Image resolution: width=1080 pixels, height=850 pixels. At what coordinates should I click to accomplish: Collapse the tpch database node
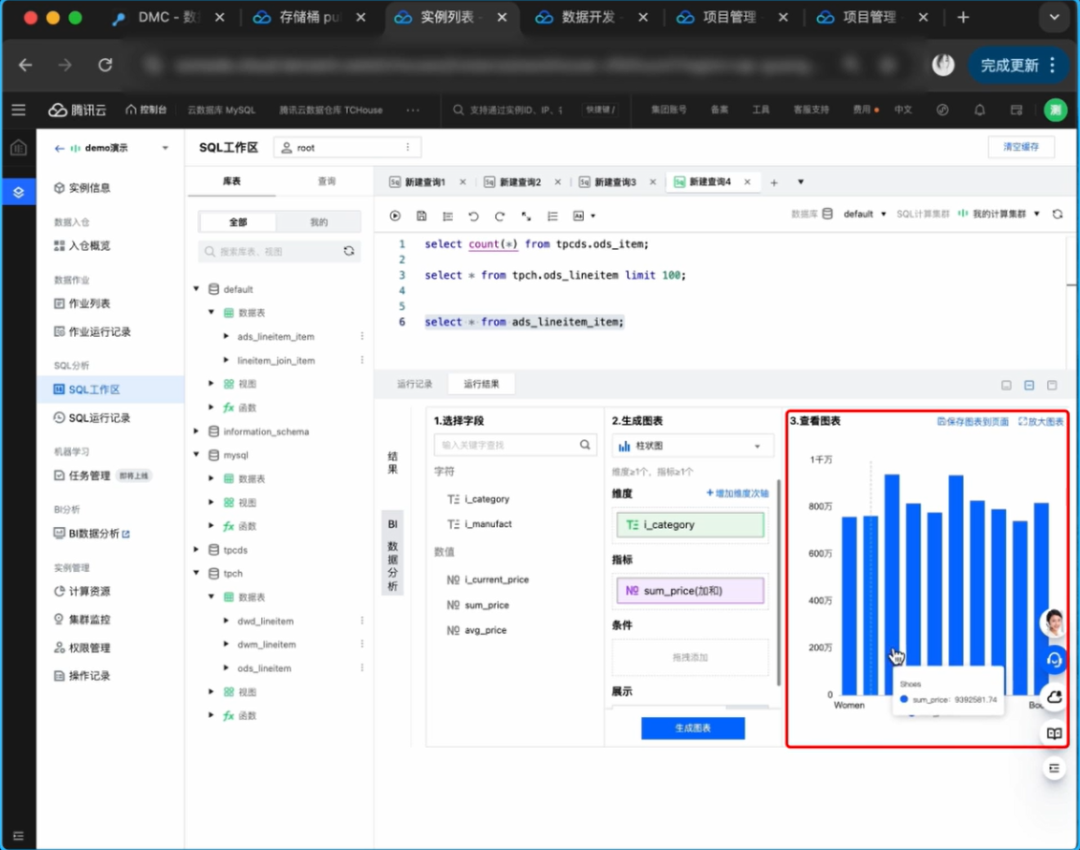[x=196, y=574]
